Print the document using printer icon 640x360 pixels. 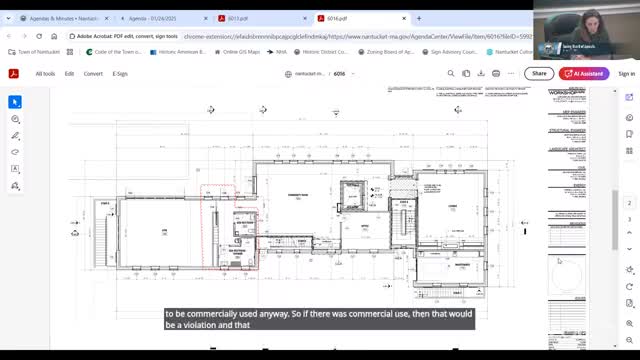pyautogui.click(x=496, y=73)
